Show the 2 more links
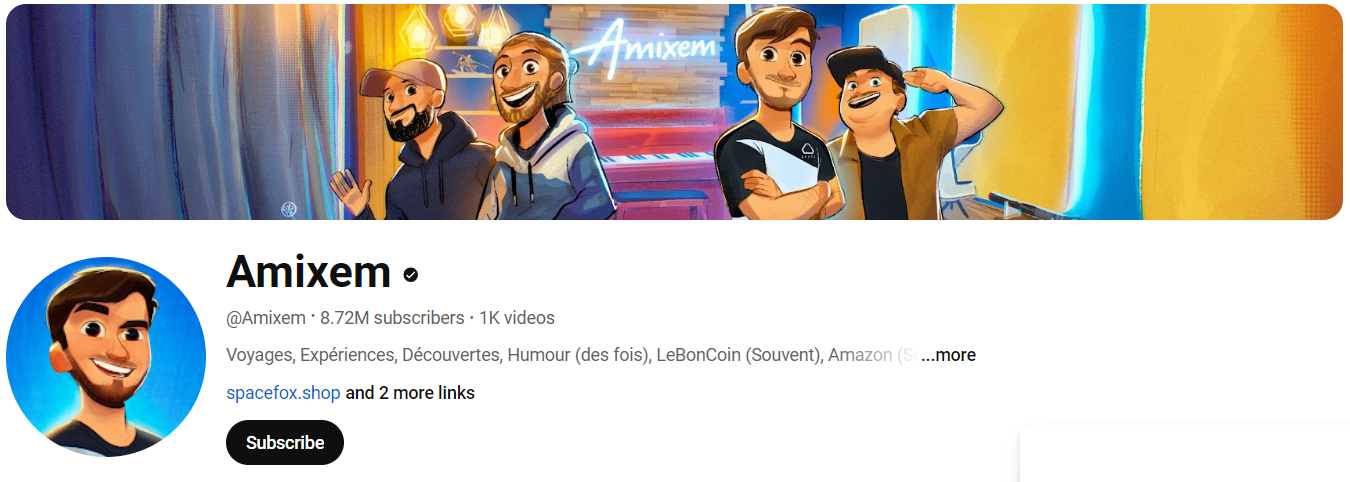 point(410,393)
